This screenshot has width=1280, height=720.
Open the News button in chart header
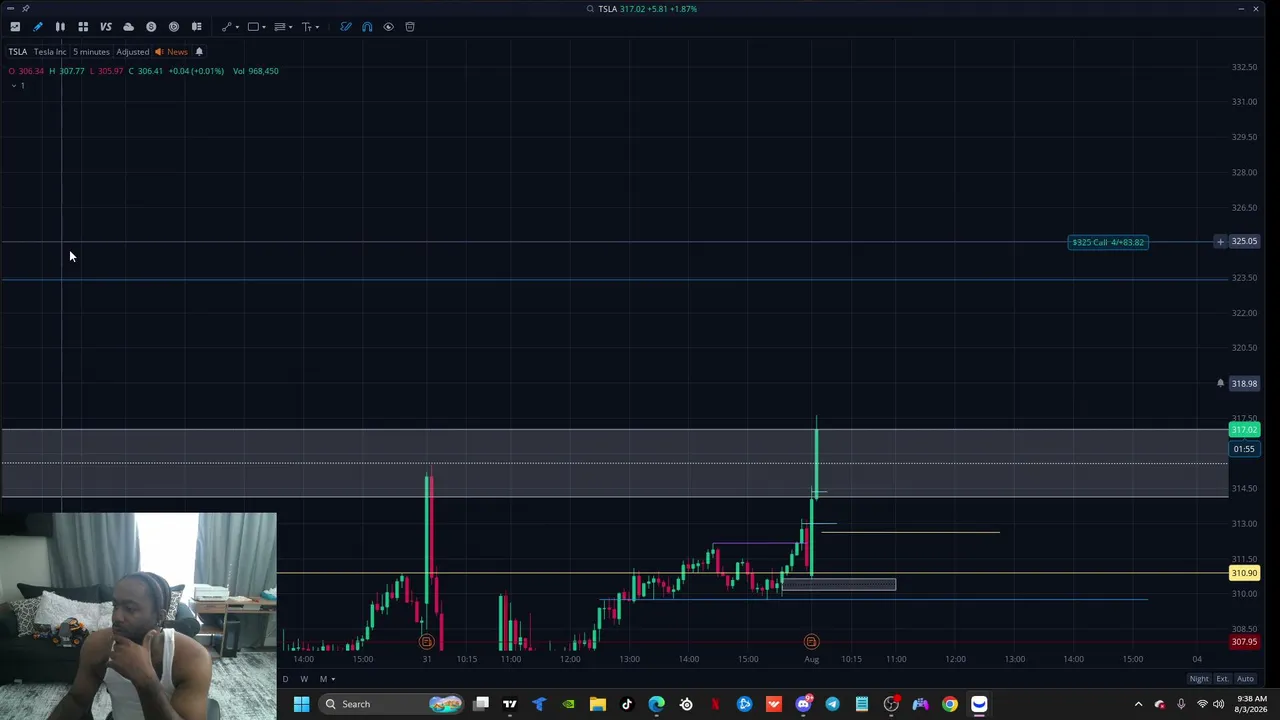(x=171, y=52)
